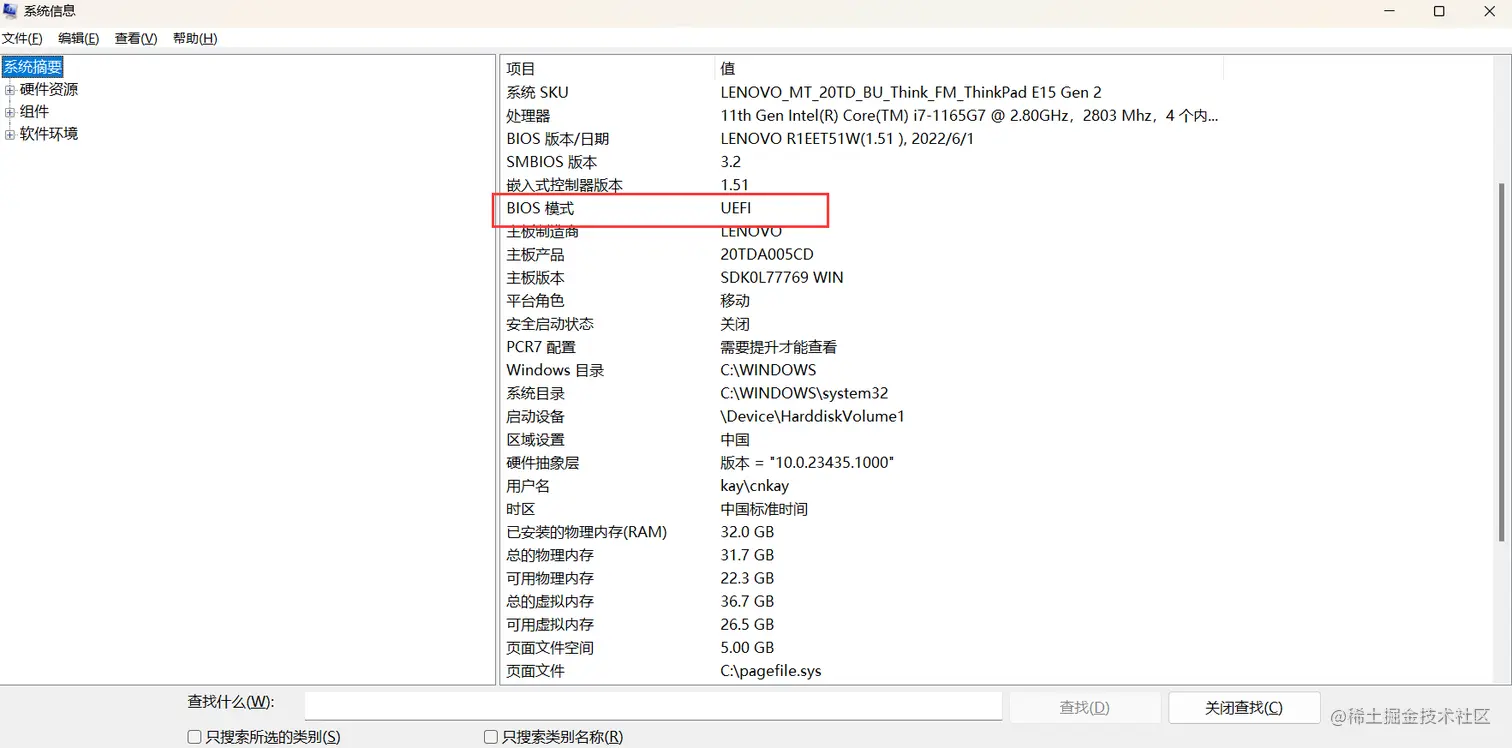The image size is (1512, 748).
Task: Click the 20TDA005CD value cell
Action: pos(767,255)
